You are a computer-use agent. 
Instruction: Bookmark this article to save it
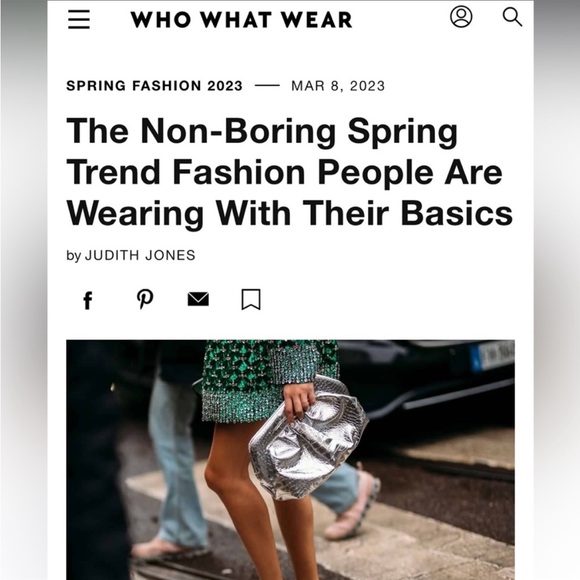(x=251, y=299)
